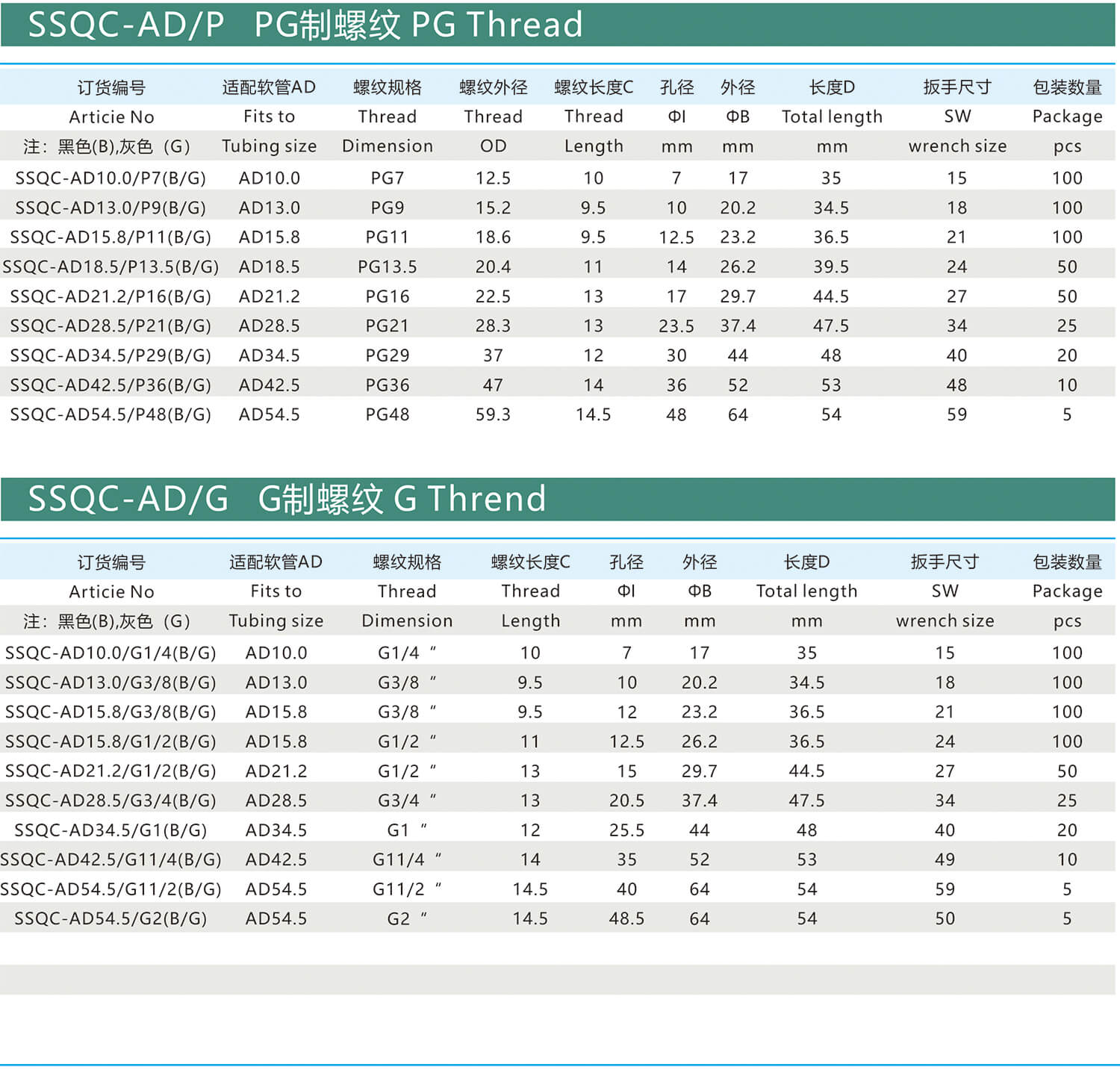Select the PG29 thread dimension cell

coord(387,355)
